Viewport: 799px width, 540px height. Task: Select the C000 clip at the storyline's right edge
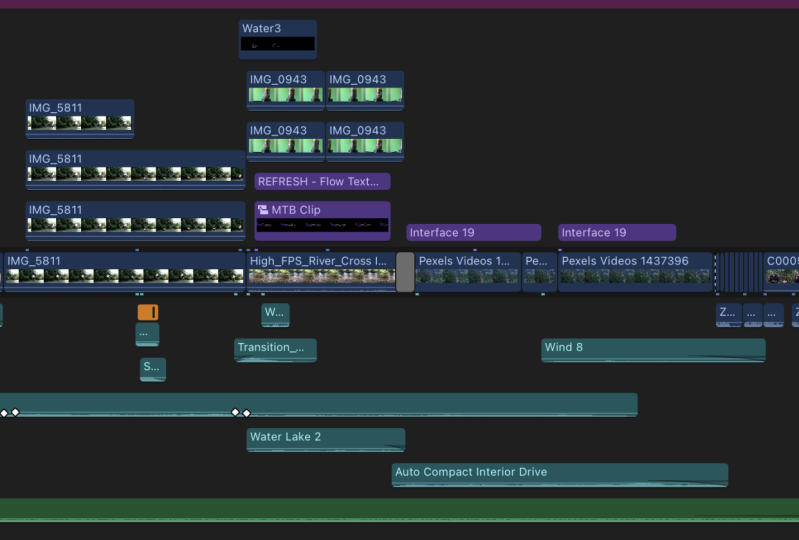(782, 272)
